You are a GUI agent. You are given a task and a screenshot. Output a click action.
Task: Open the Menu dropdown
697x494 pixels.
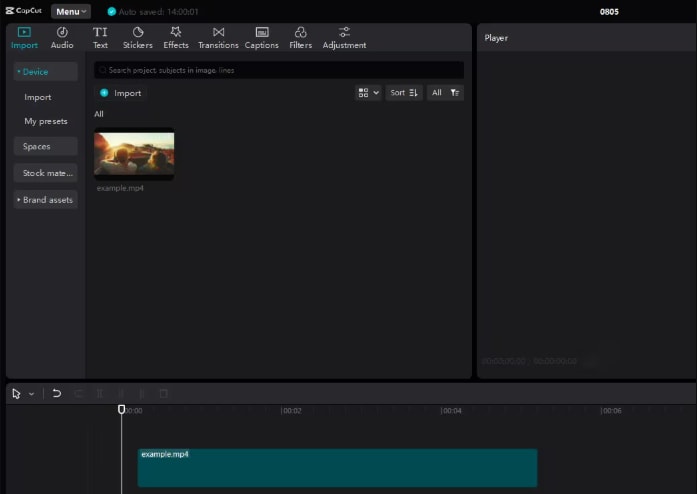tap(71, 12)
